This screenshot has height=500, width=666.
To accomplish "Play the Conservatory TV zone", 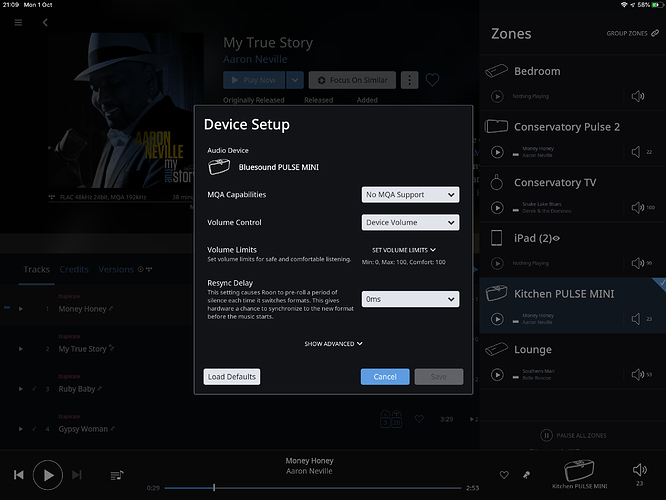I will pos(497,208).
